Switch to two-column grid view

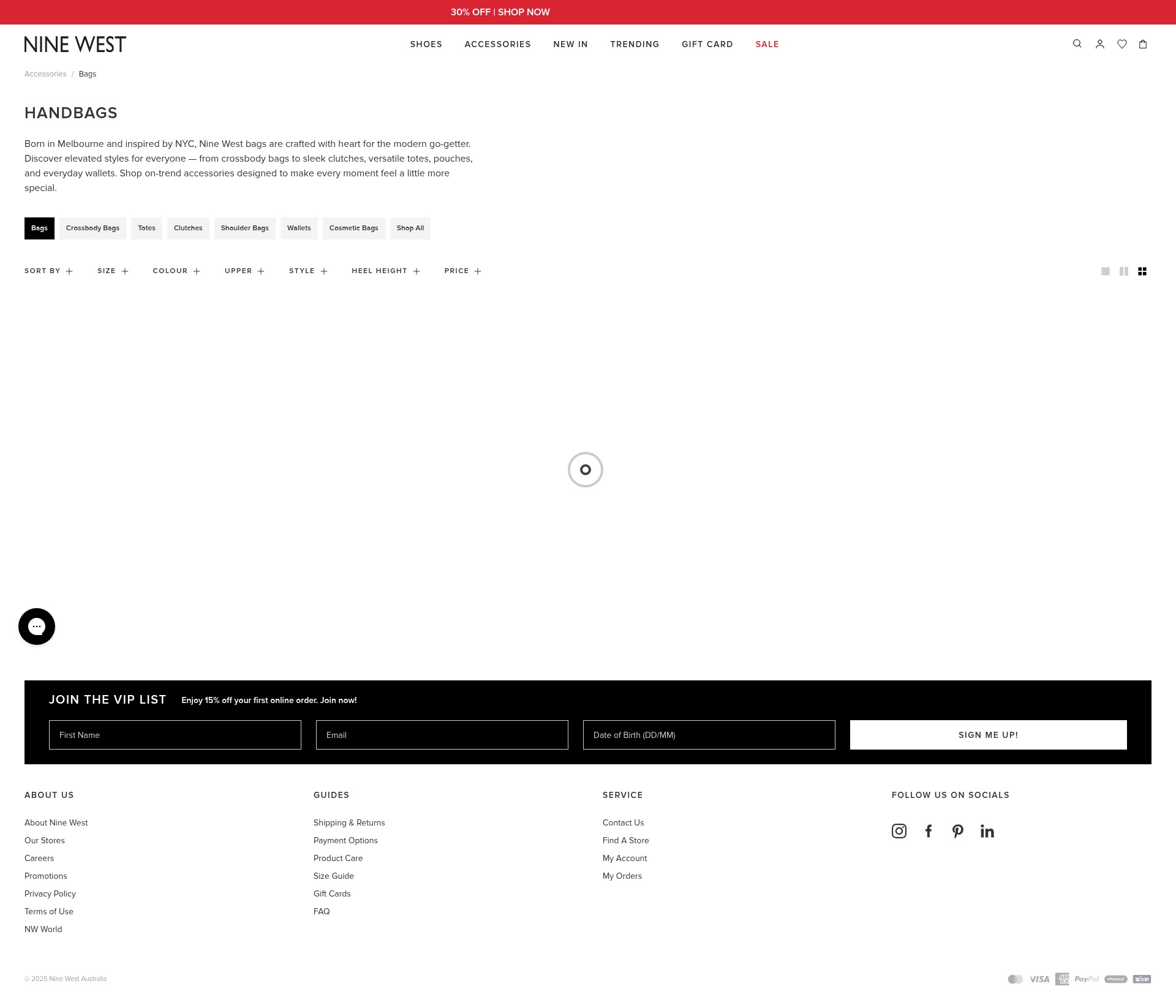coord(1124,271)
